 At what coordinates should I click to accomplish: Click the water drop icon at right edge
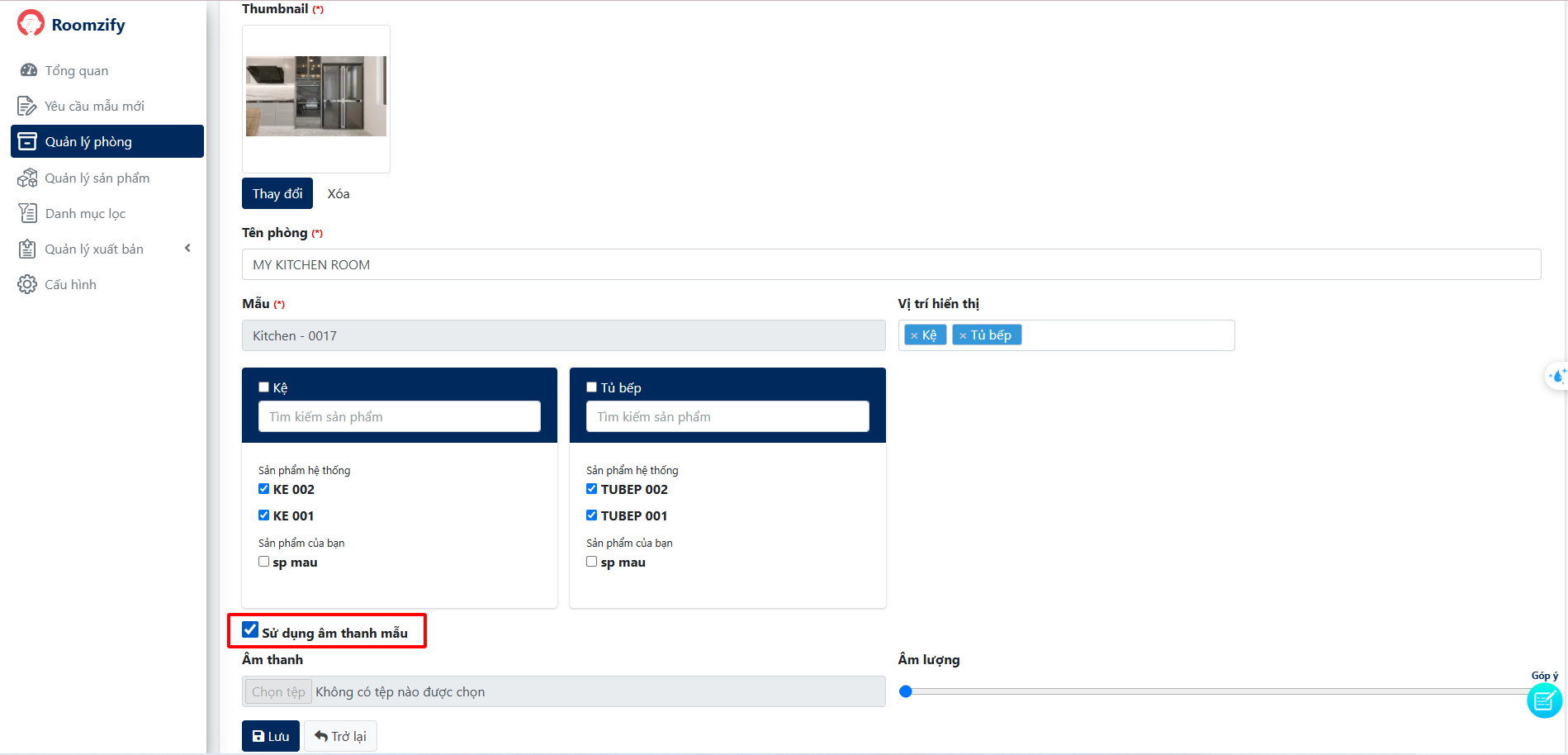coord(1557,377)
